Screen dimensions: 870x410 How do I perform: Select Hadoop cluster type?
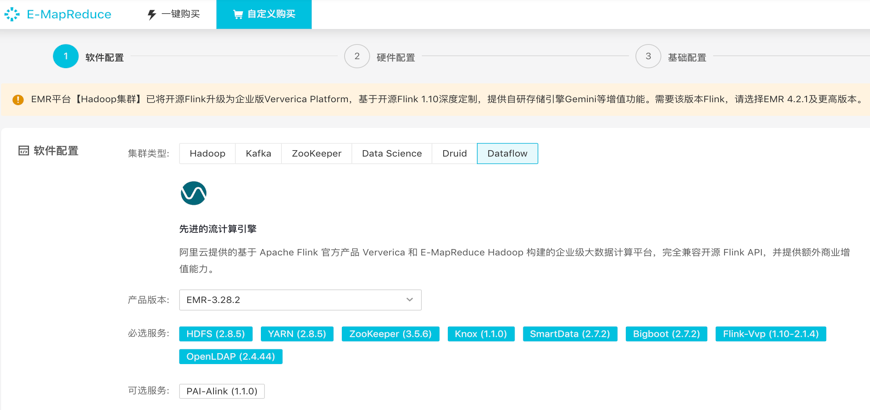click(208, 154)
